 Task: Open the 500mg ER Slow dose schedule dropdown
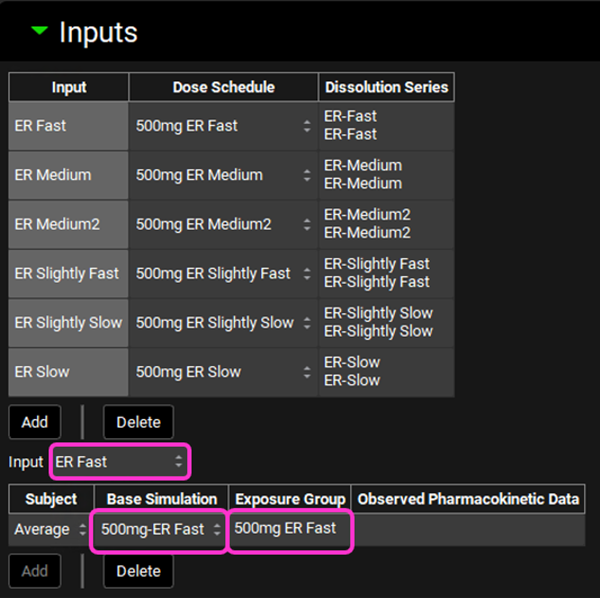coord(223,372)
